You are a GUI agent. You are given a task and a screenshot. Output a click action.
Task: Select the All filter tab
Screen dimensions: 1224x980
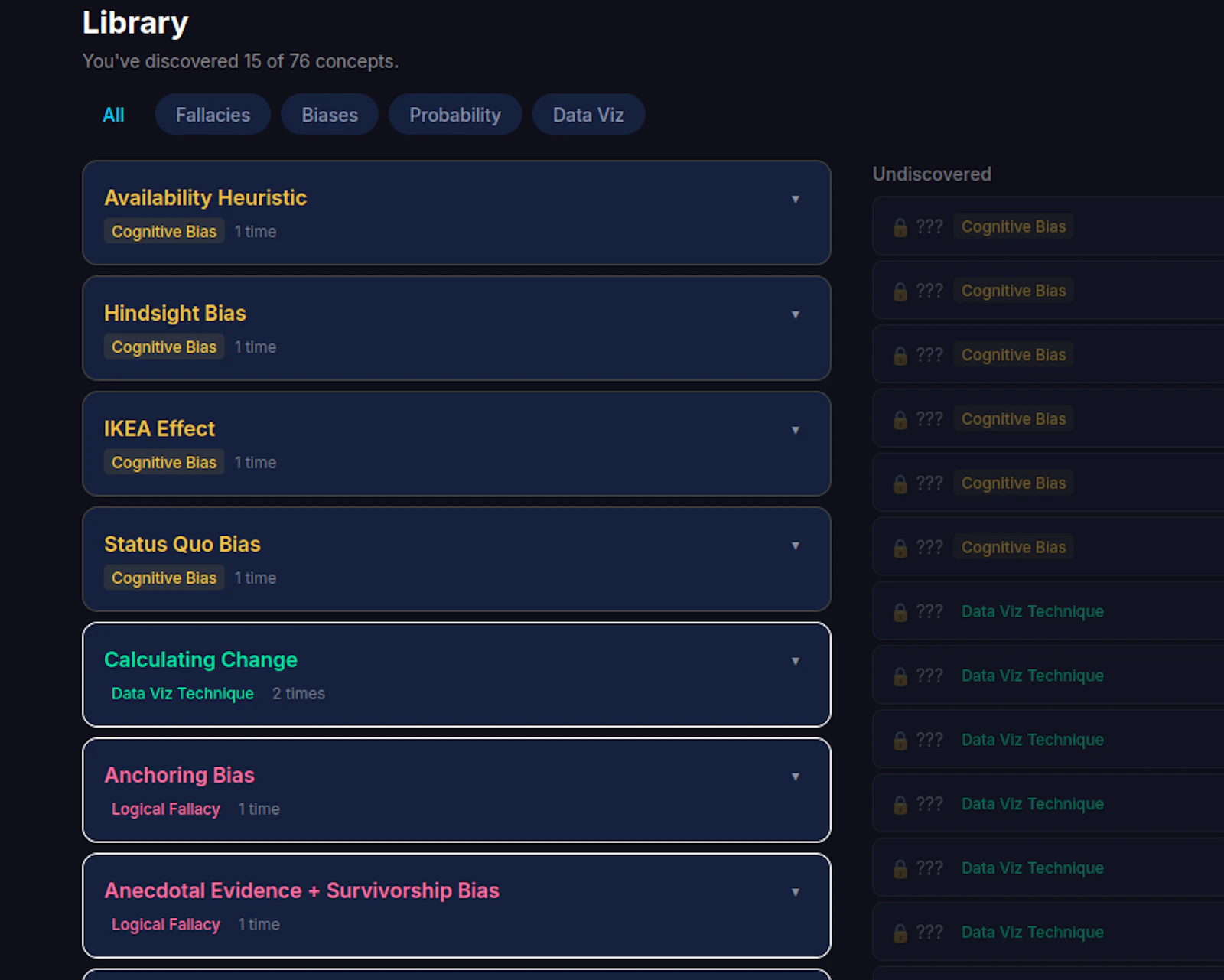click(x=113, y=115)
